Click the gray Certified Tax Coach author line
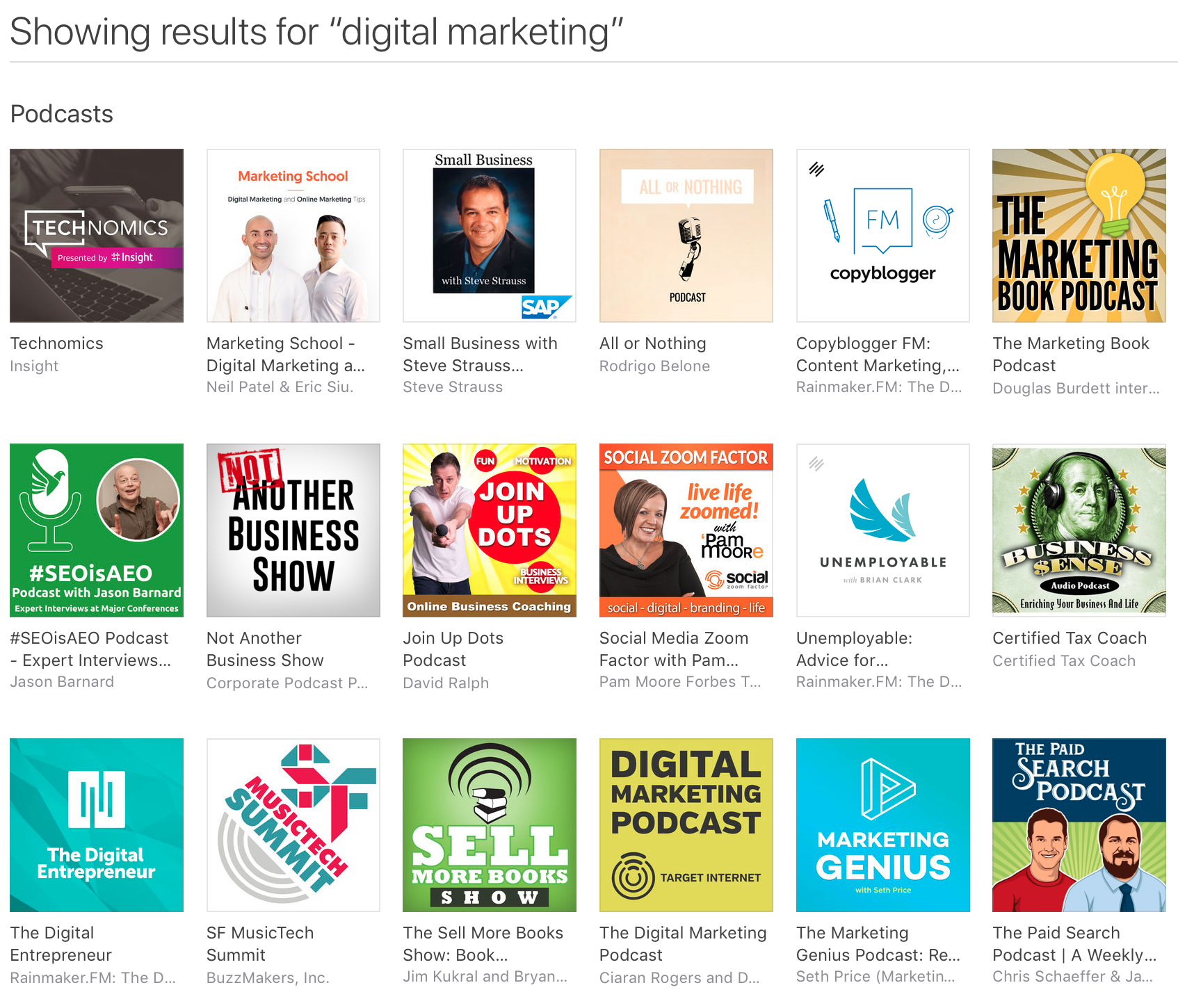This screenshot has width=1178, height=1008. pos(1064,661)
